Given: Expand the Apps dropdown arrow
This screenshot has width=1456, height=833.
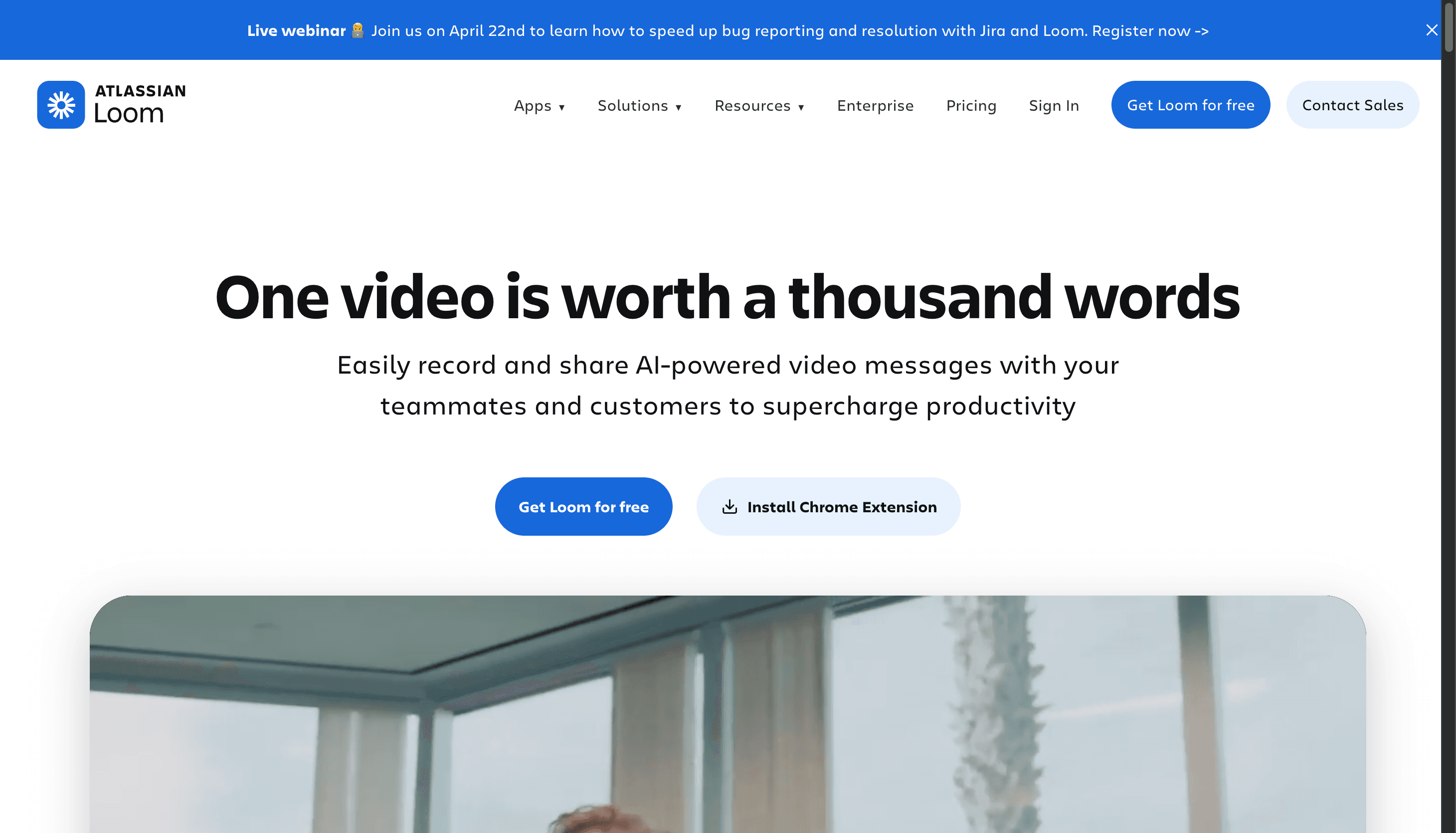Looking at the screenshot, I should [x=561, y=107].
